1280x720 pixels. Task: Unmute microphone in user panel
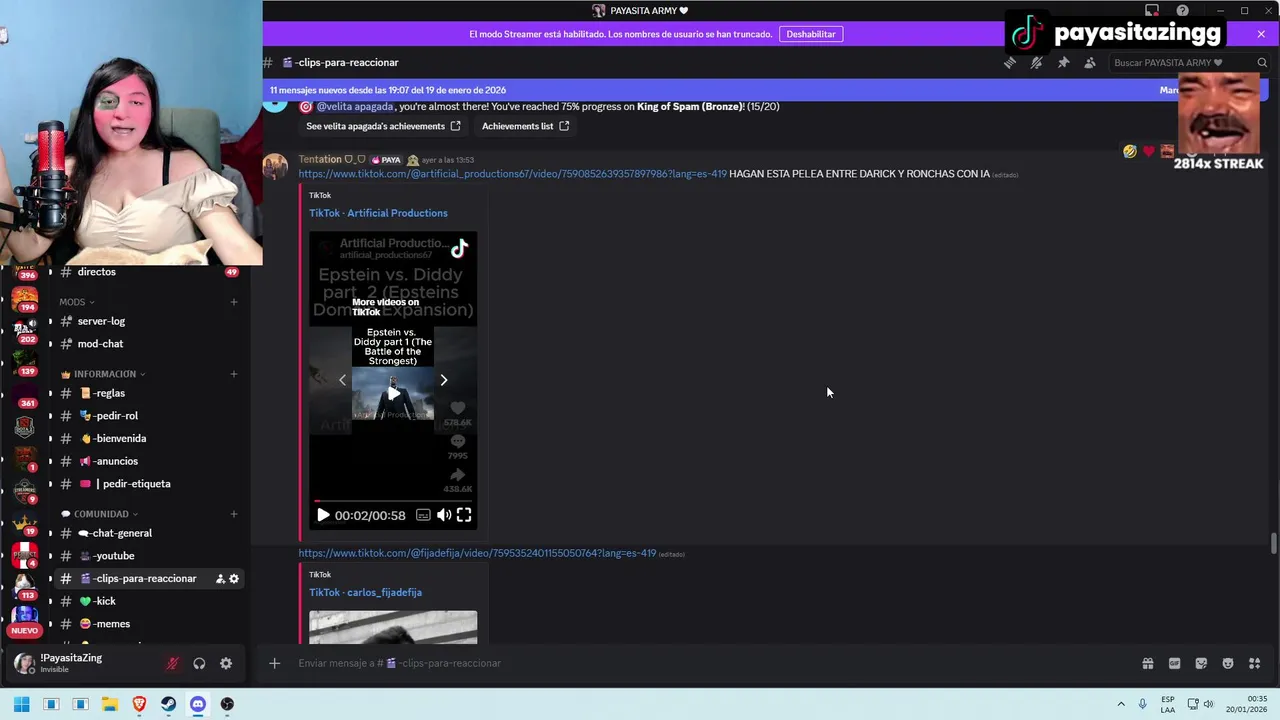coord(172,663)
